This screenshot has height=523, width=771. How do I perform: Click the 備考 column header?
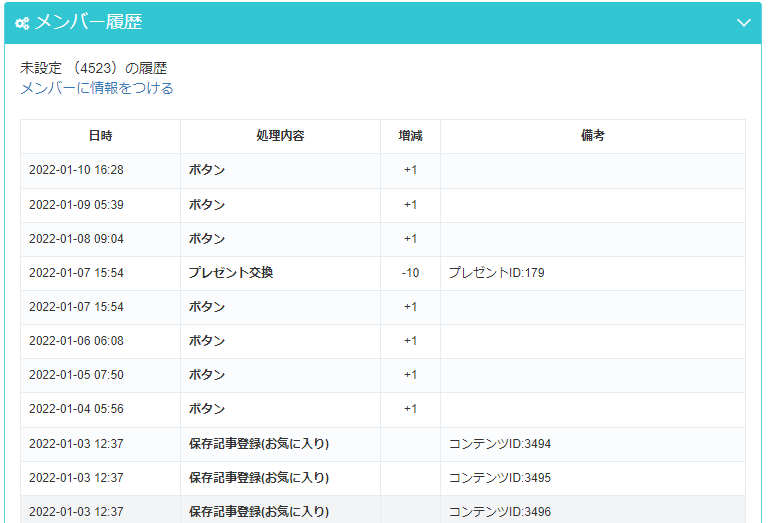(592, 136)
